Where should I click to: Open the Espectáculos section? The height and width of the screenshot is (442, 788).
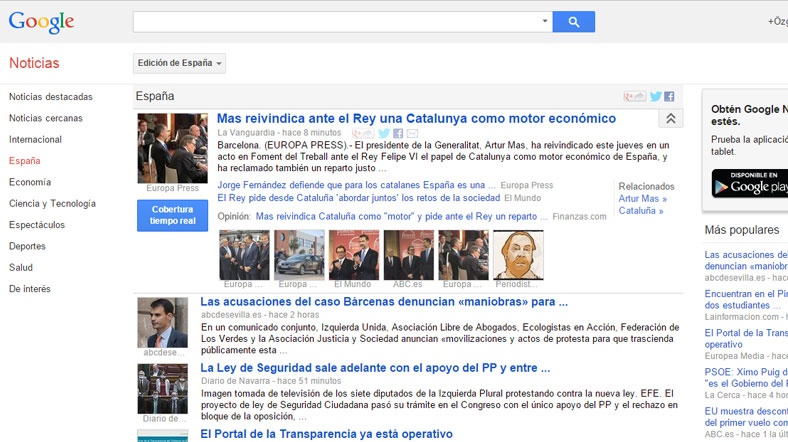(x=37, y=225)
